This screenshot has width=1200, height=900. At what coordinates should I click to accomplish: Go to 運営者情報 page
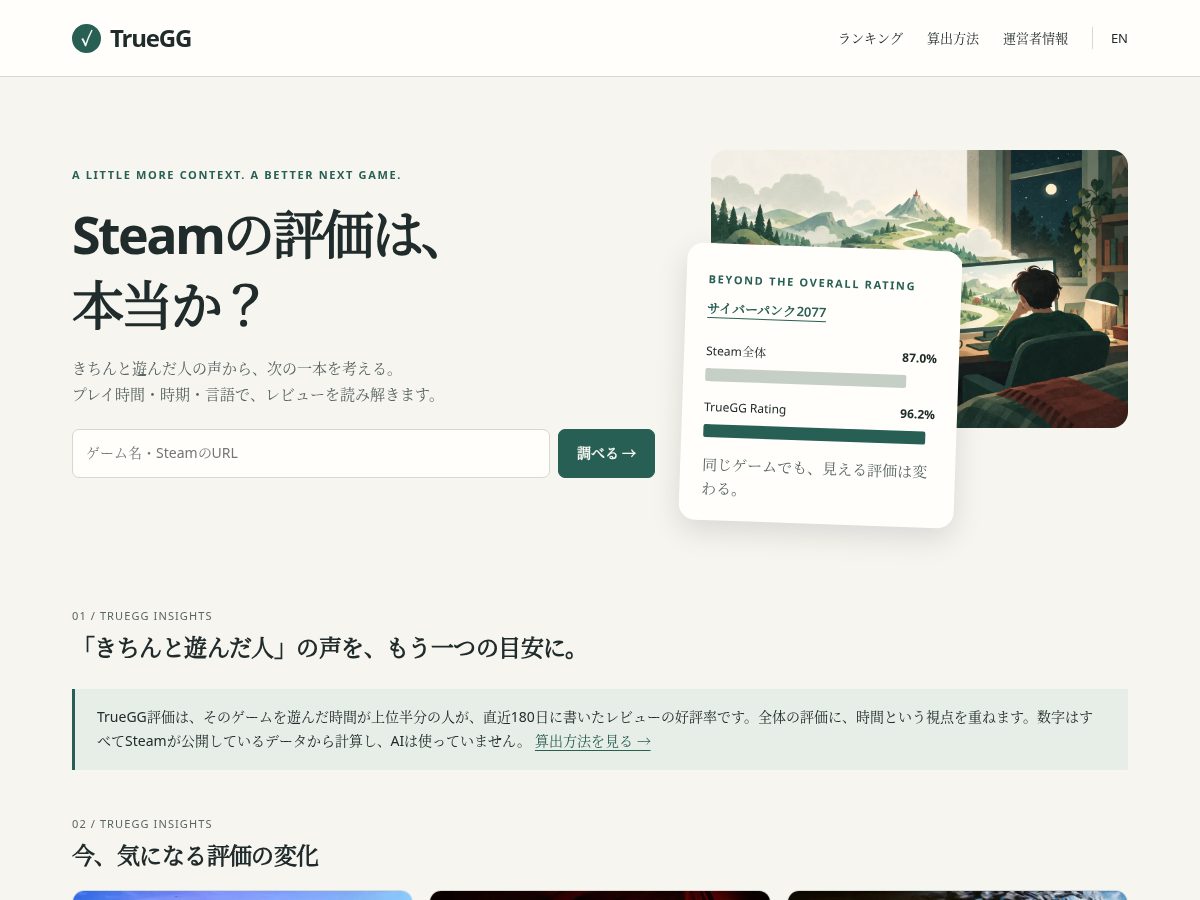(x=1035, y=38)
